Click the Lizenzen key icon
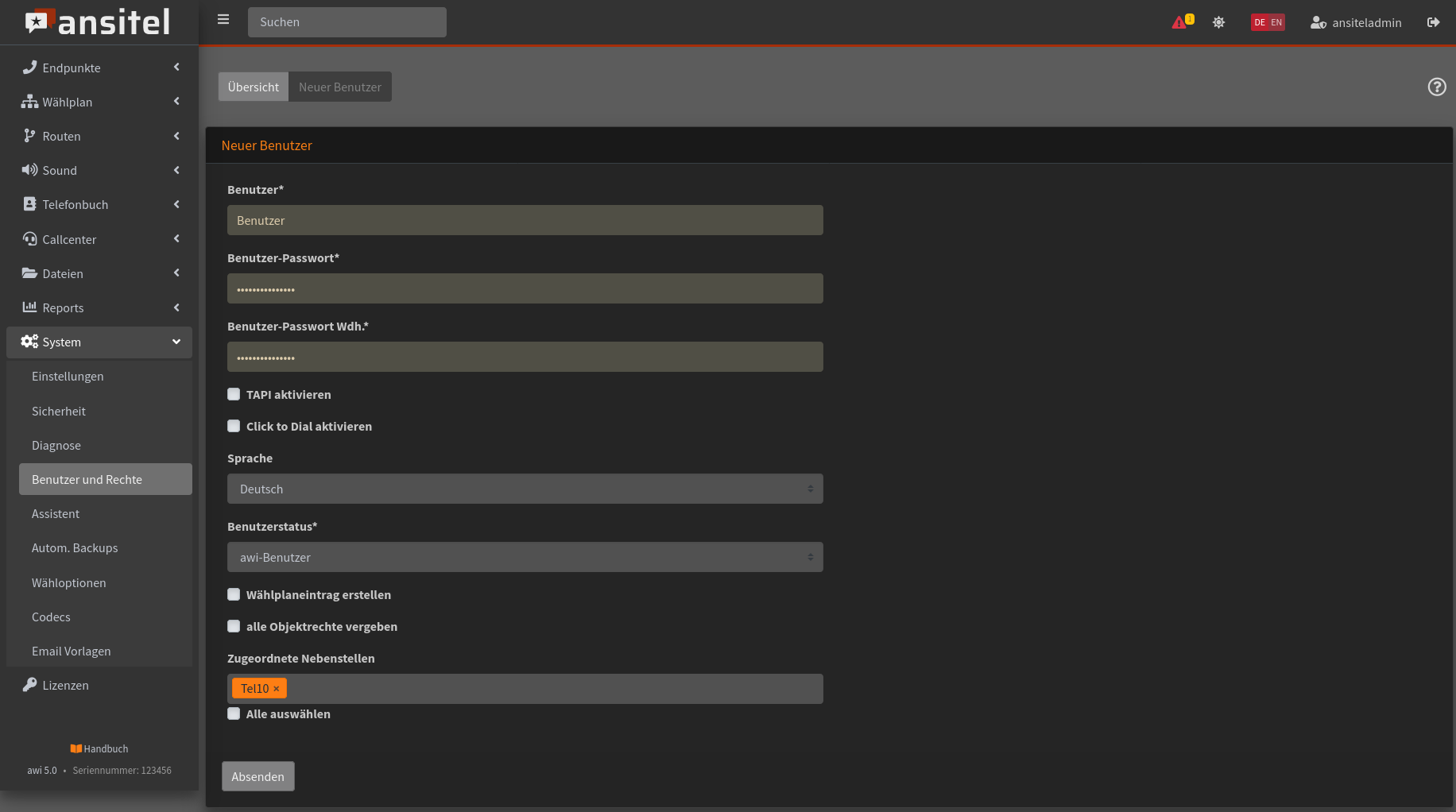Screen dimensions: 1456x812 point(29,685)
